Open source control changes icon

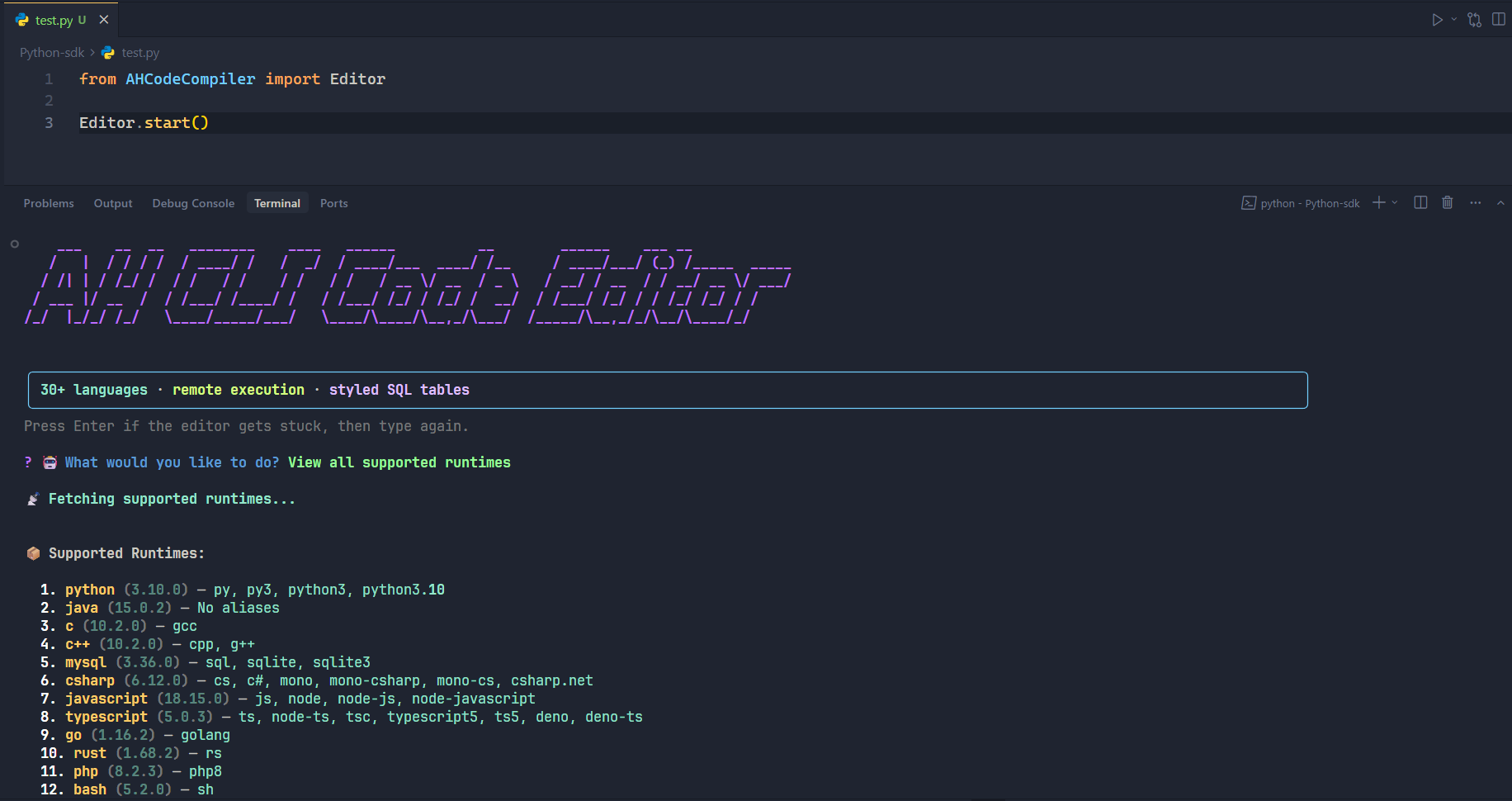click(1475, 20)
